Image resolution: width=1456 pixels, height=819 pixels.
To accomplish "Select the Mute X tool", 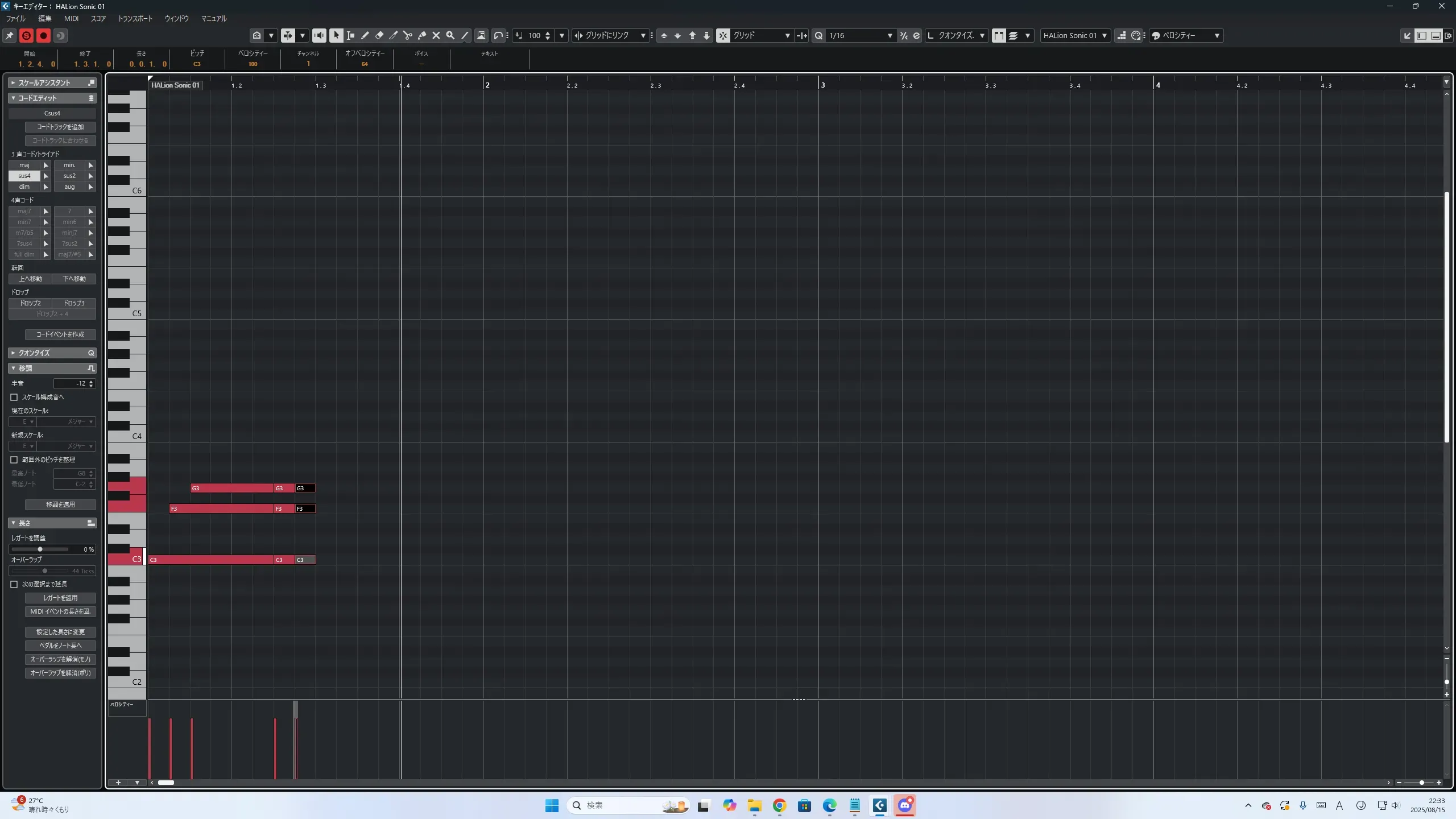I will point(436,35).
